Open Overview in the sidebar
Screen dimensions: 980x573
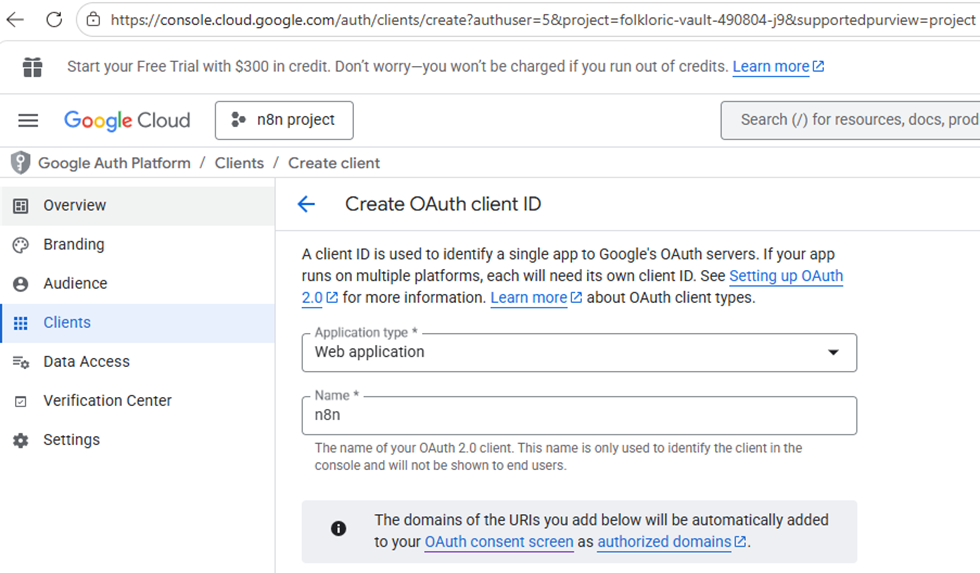pos(74,205)
